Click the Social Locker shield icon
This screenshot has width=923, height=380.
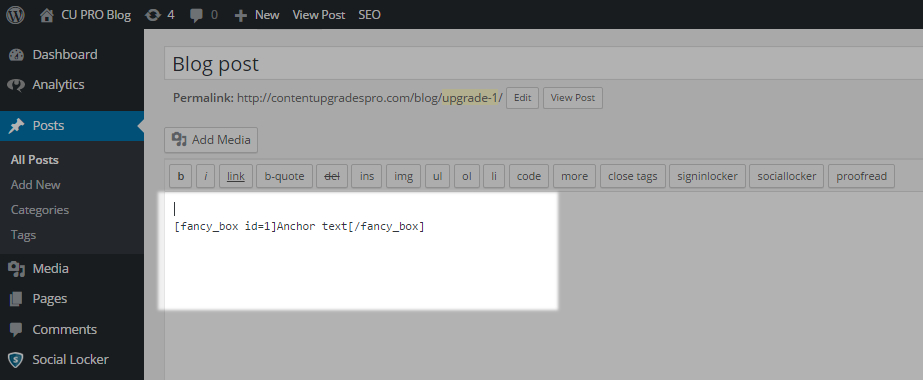click(x=16, y=360)
